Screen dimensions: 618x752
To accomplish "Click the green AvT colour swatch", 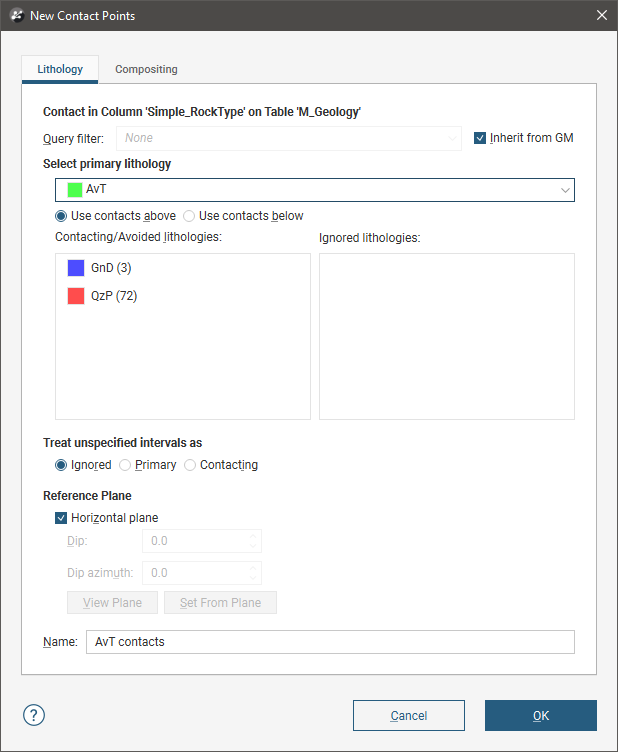I will click(x=75, y=189).
